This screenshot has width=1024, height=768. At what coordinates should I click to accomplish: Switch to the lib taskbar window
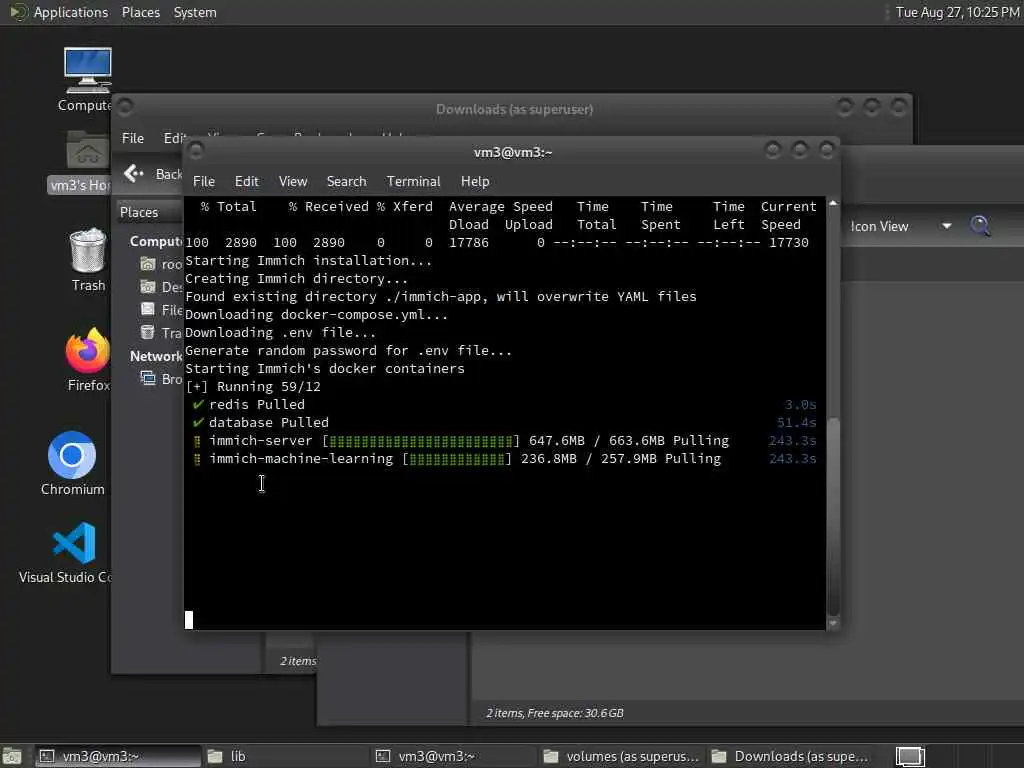click(x=285, y=756)
